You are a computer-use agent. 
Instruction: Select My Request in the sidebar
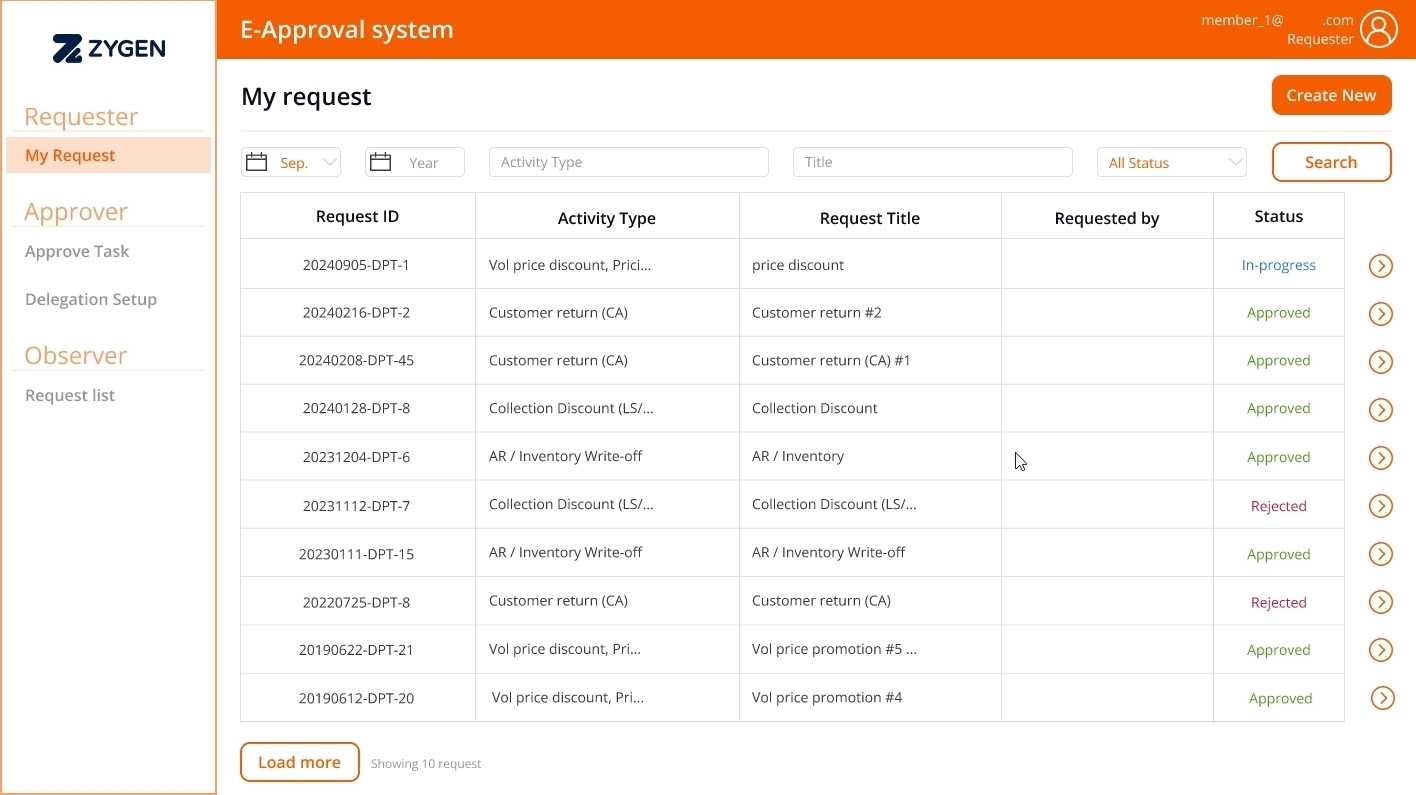[70, 155]
